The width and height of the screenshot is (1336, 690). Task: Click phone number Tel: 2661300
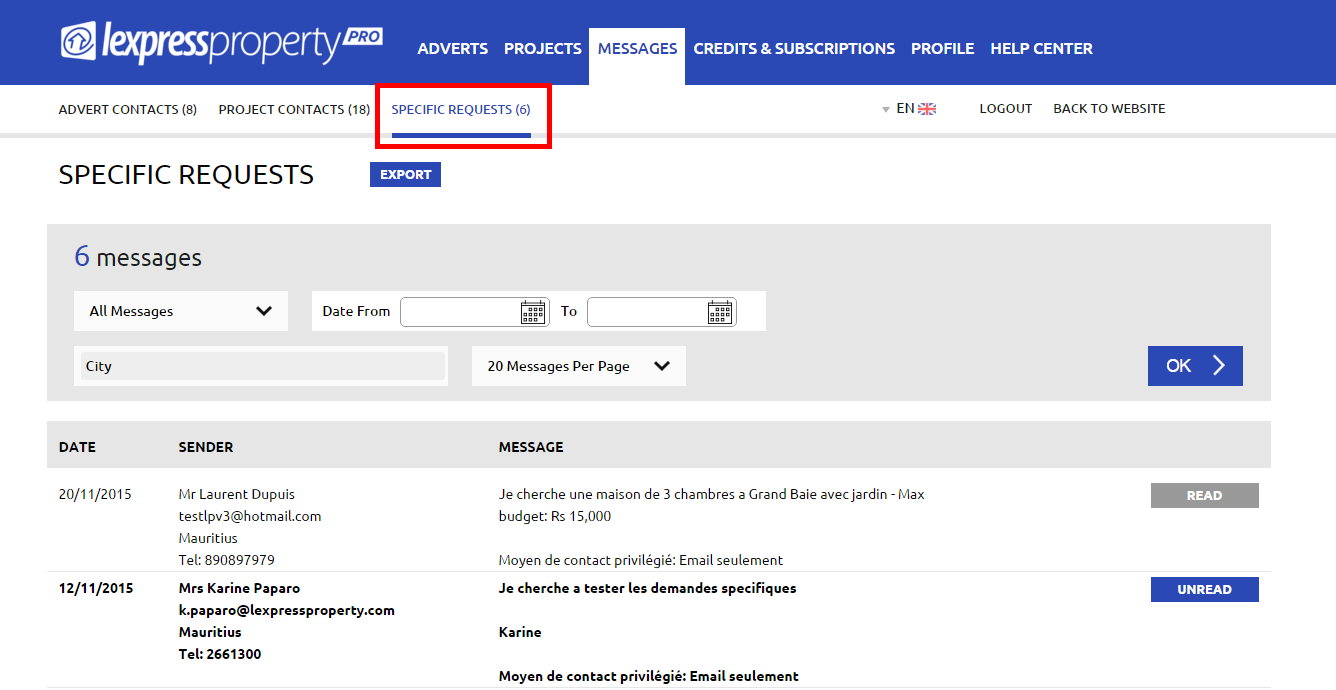[x=221, y=654]
